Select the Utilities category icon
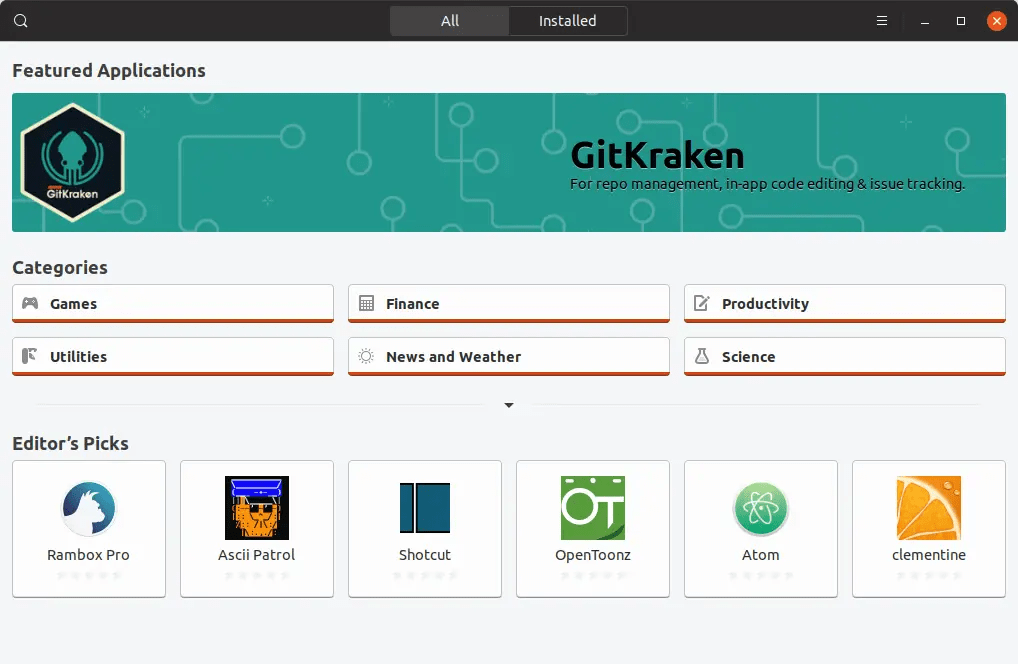This screenshot has height=664, width=1018. 30,357
